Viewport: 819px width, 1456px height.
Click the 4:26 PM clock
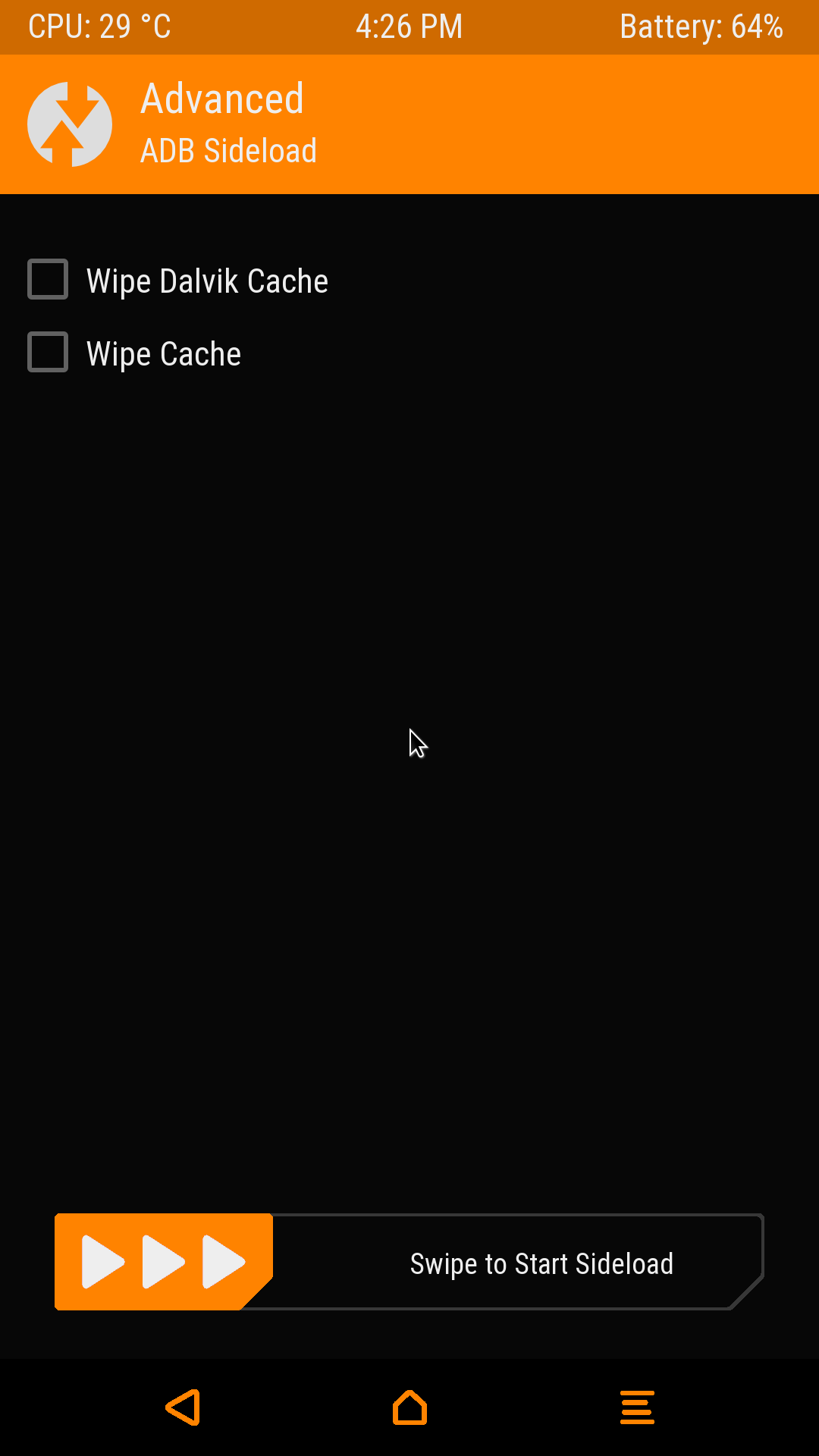[x=409, y=27]
